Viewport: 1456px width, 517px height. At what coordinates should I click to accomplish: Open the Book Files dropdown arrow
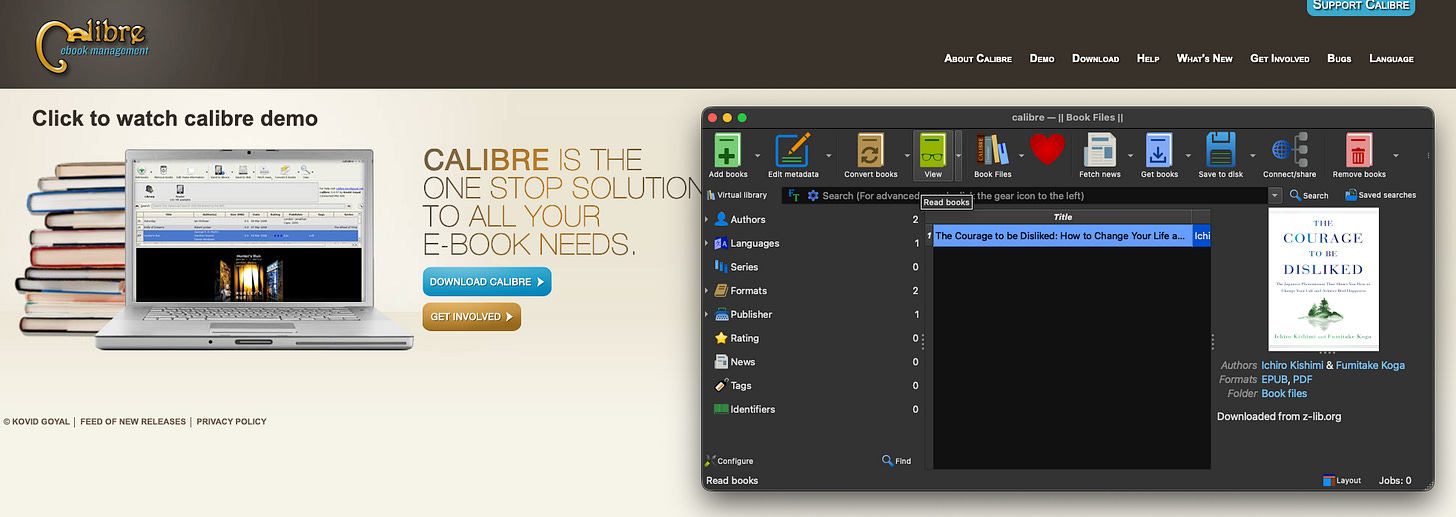click(x=1023, y=156)
